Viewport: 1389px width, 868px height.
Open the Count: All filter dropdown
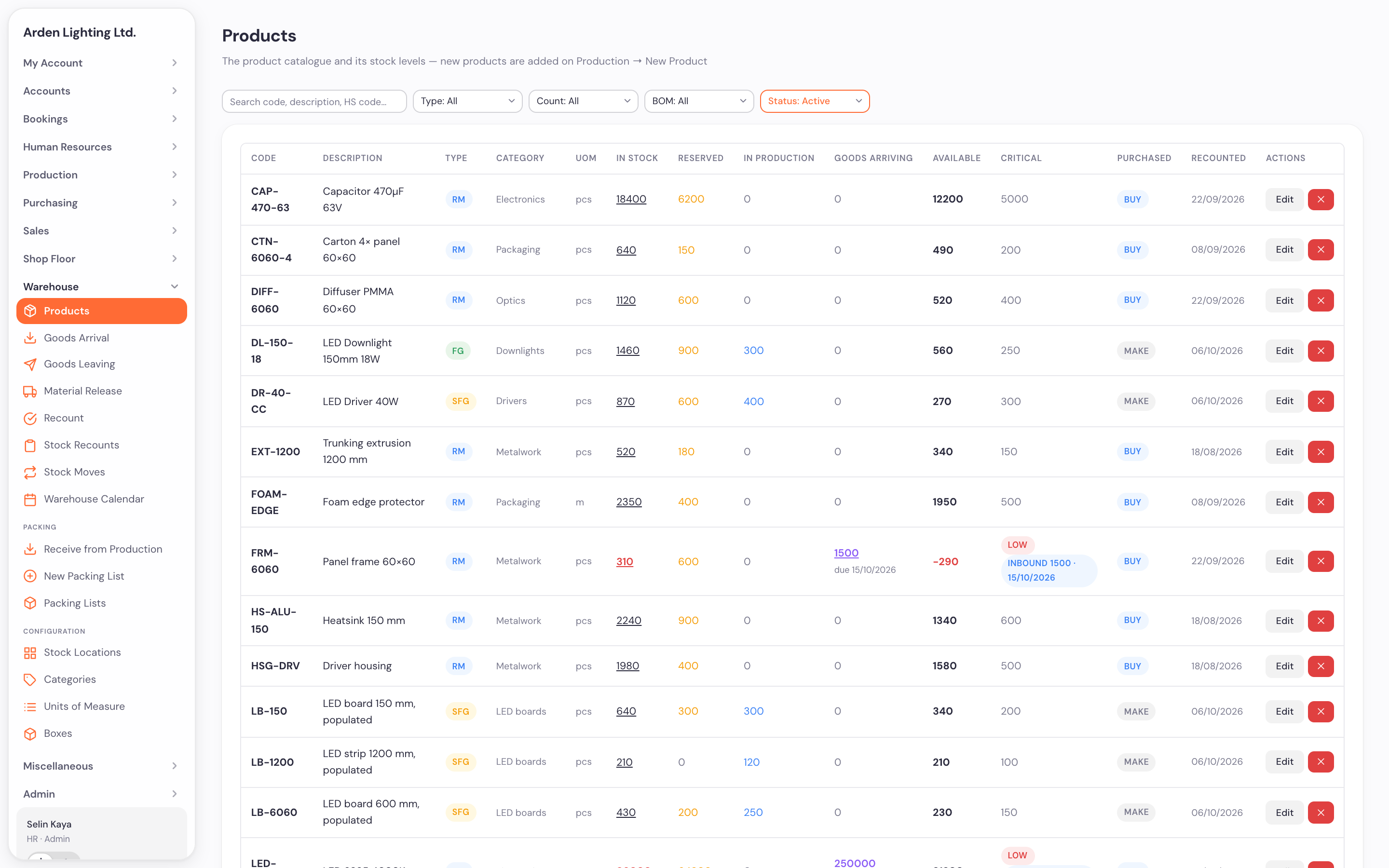583,101
